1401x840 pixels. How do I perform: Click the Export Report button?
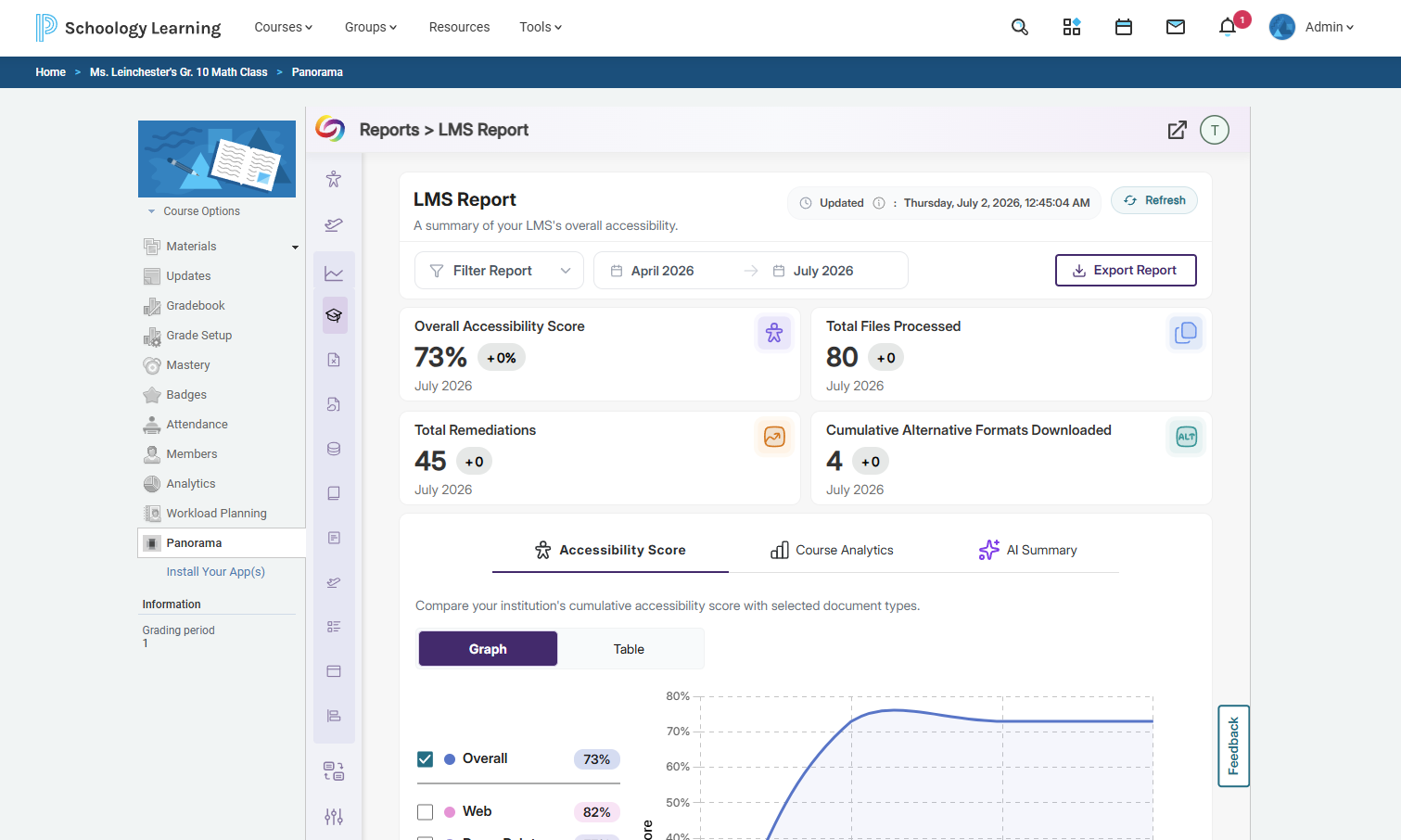(1126, 271)
